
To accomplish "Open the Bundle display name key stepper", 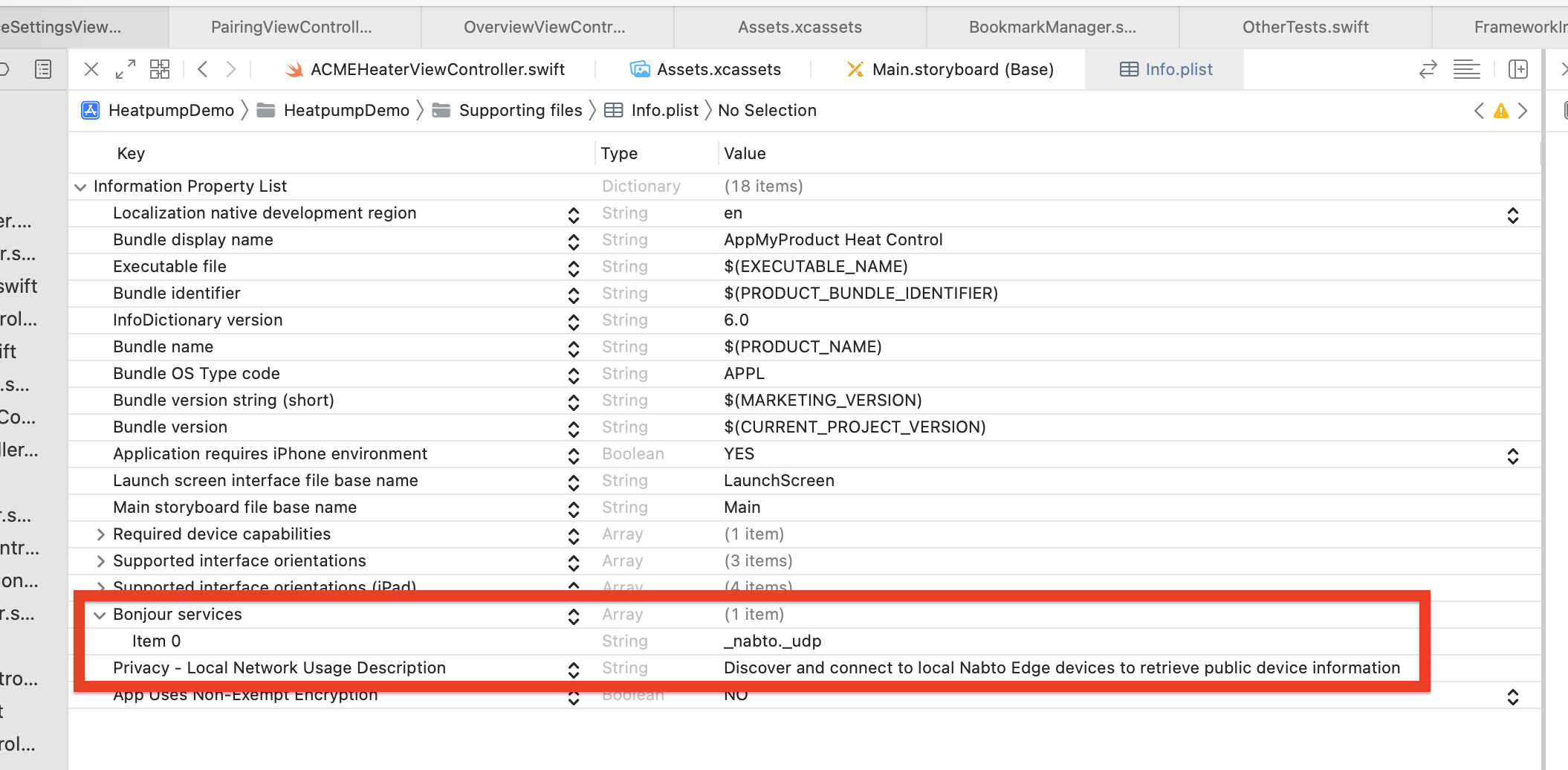I will [x=574, y=242].
